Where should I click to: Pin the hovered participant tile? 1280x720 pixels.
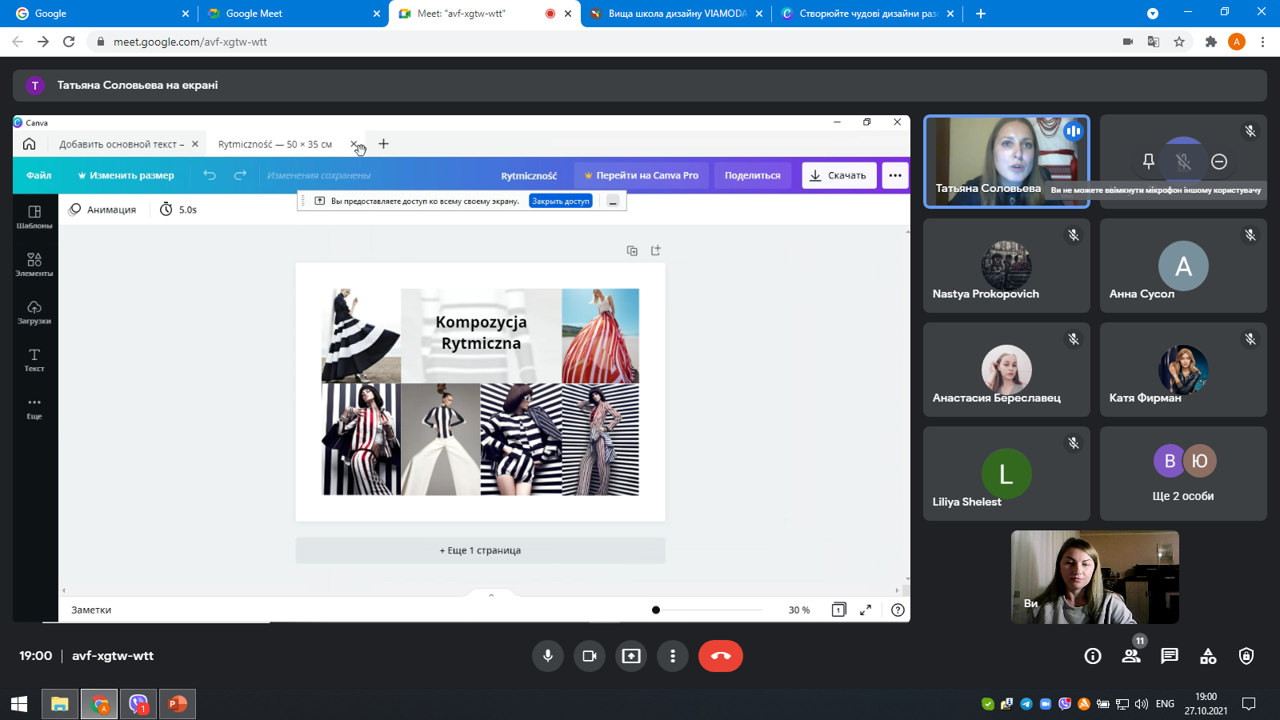click(1148, 161)
